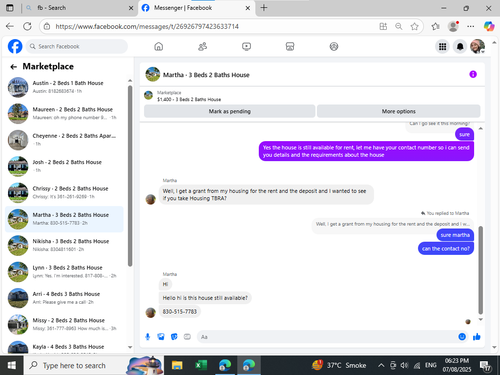
Task: Click the Windows taskbar search box
Action: point(93,366)
